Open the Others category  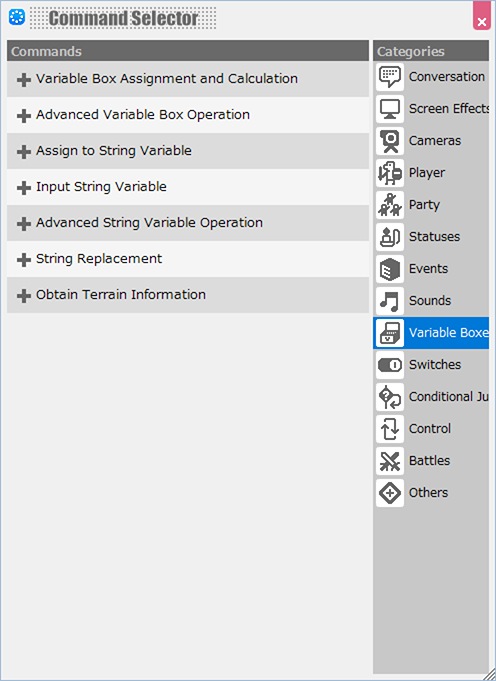point(431,493)
